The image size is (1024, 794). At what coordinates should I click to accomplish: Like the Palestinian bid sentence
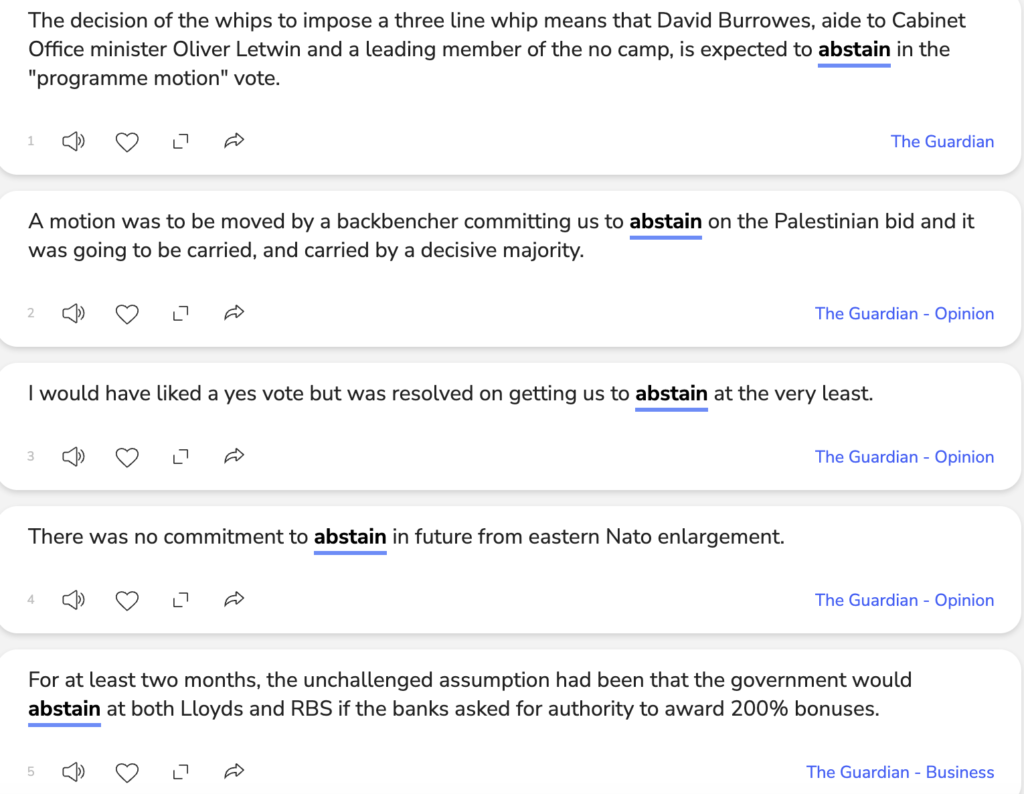pyautogui.click(x=127, y=314)
